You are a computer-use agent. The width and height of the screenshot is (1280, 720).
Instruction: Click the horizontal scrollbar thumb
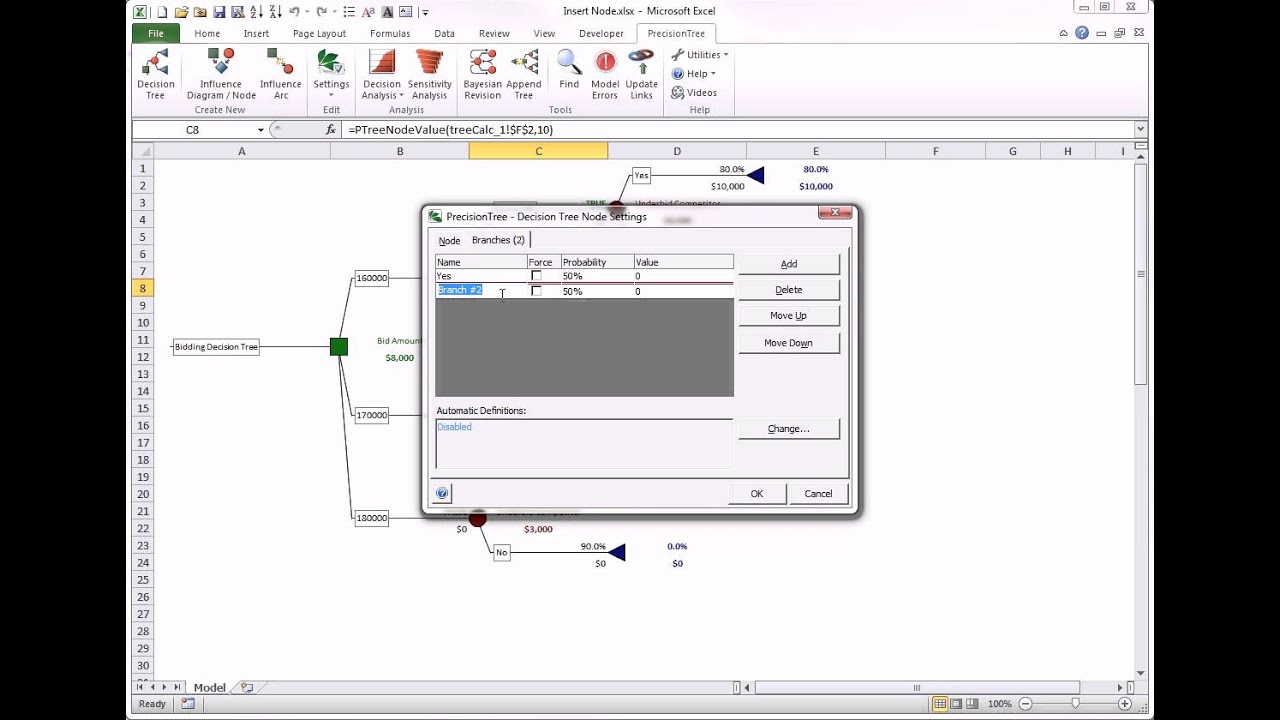[x=917, y=687]
